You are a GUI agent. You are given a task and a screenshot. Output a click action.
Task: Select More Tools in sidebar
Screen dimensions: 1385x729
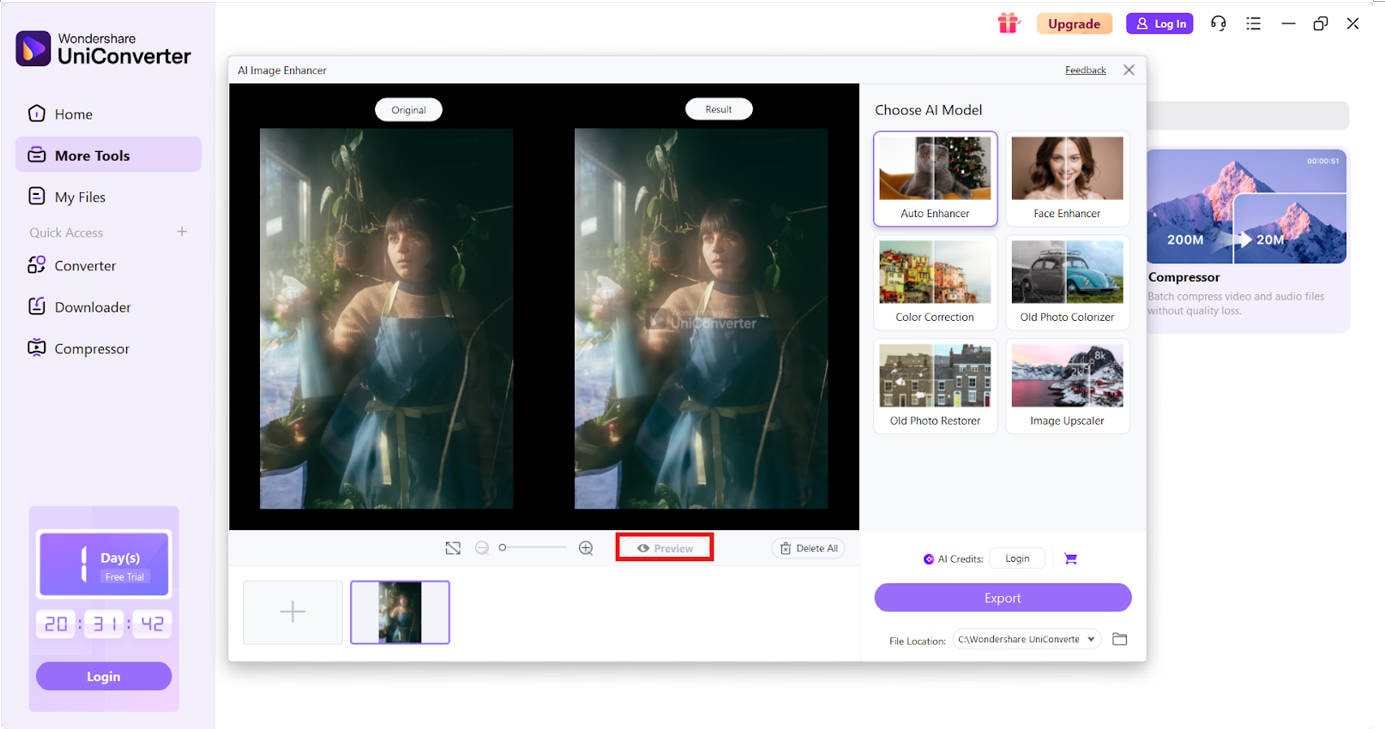point(108,155)
